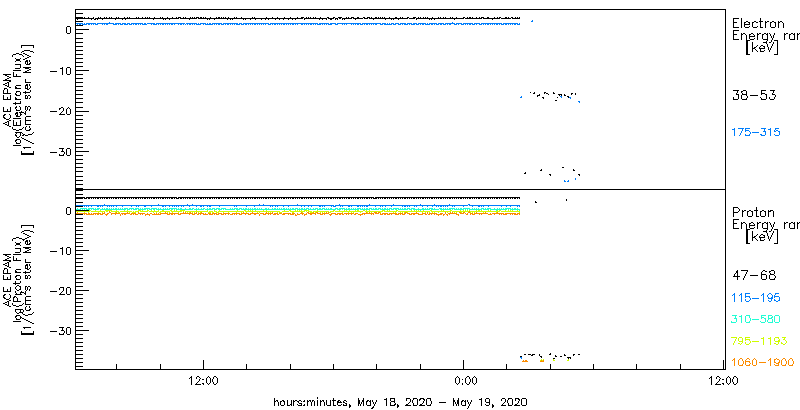
Task: Click the Proton legend heading
Action: click(753, 212)
